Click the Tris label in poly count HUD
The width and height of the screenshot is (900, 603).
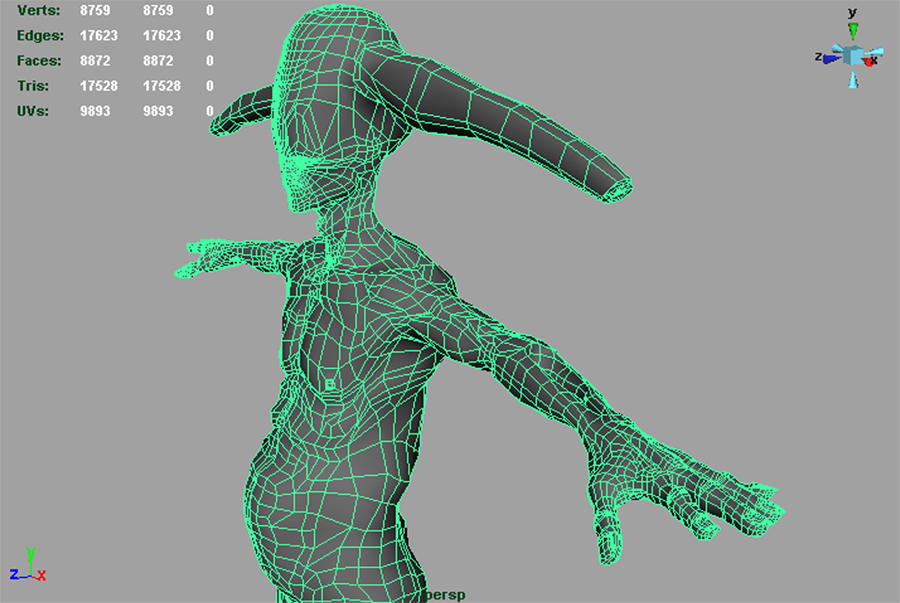click(x=34, y=86)
